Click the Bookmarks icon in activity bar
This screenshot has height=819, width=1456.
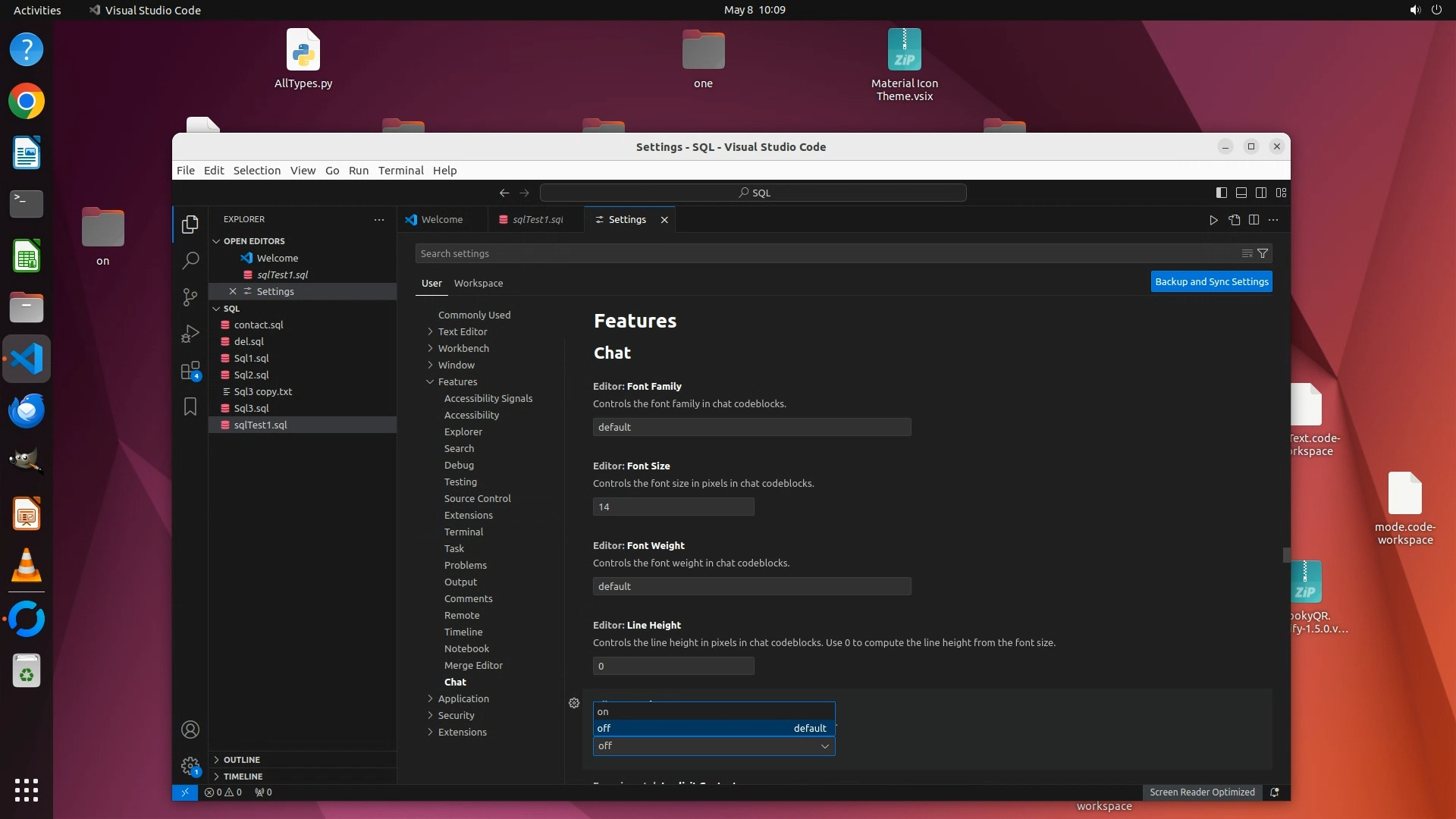(190, 407)
